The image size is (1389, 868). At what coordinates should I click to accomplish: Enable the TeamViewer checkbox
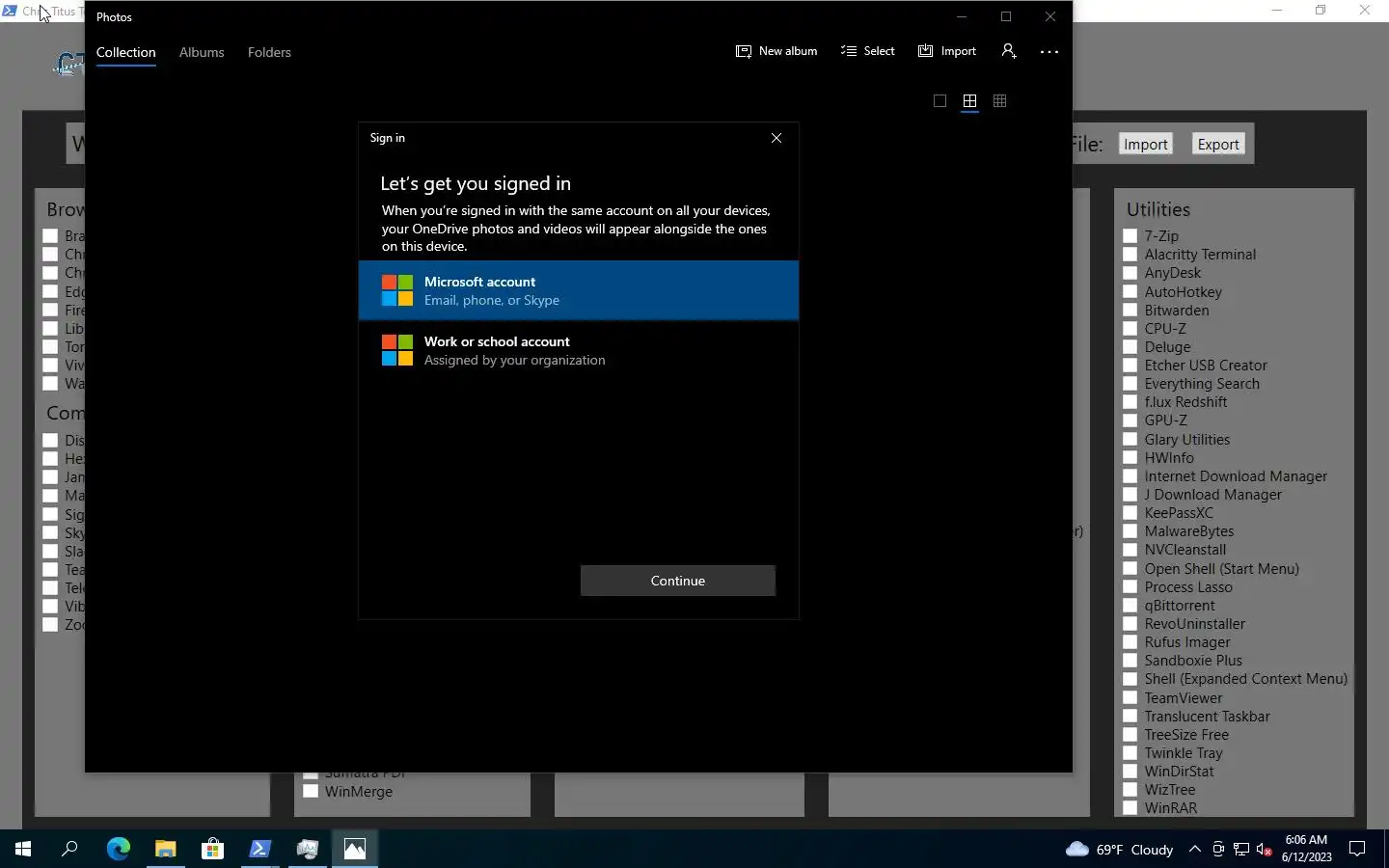pos(1130,697)
